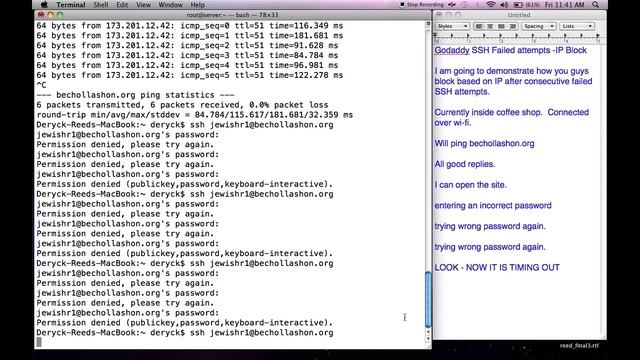The height and width of the screenshot is (360, 640).
Task: Expand the Lists dropdown in TextEdit
Action: point(577,26)
